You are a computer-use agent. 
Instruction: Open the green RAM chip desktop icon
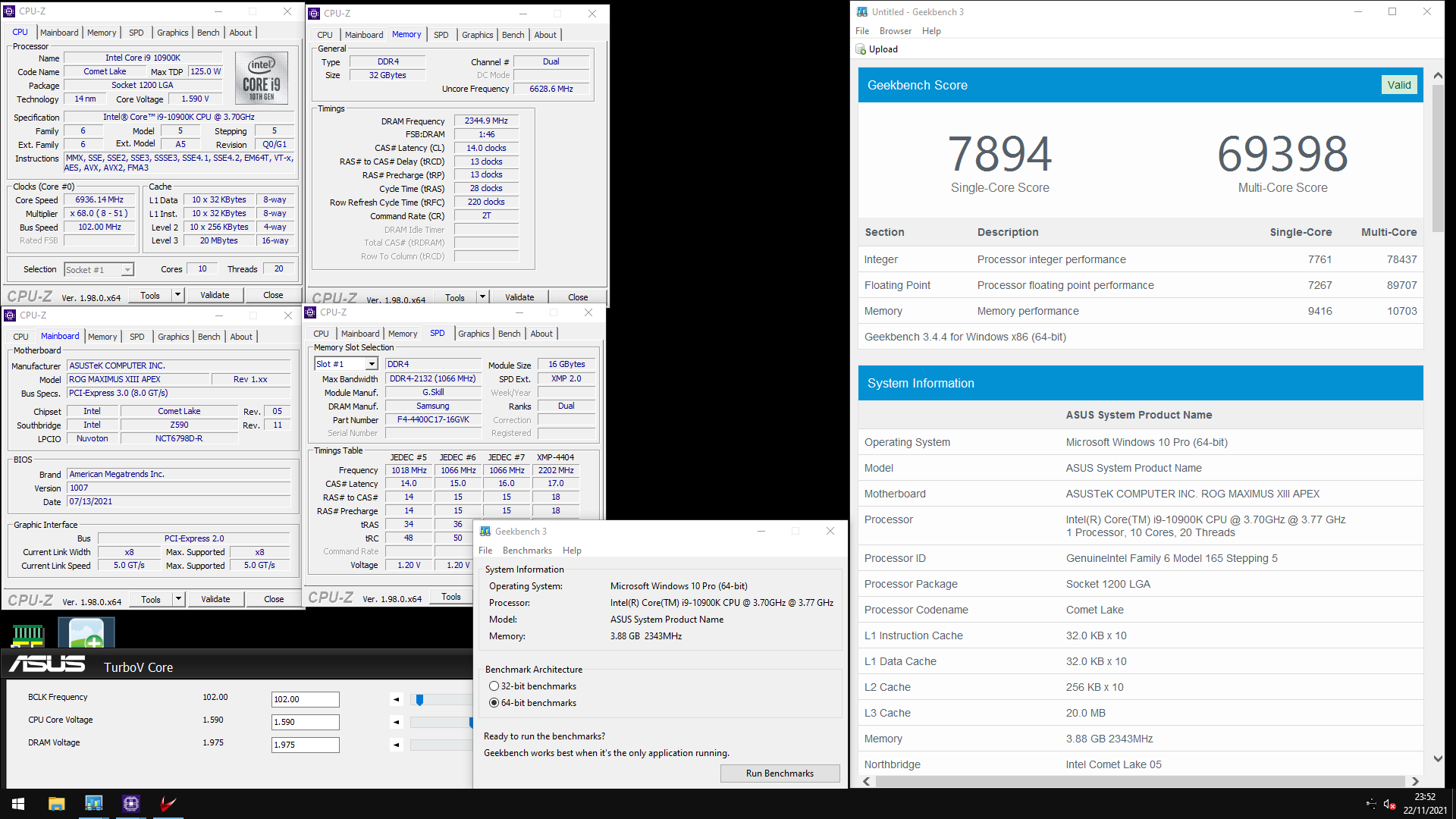(28, 635)
